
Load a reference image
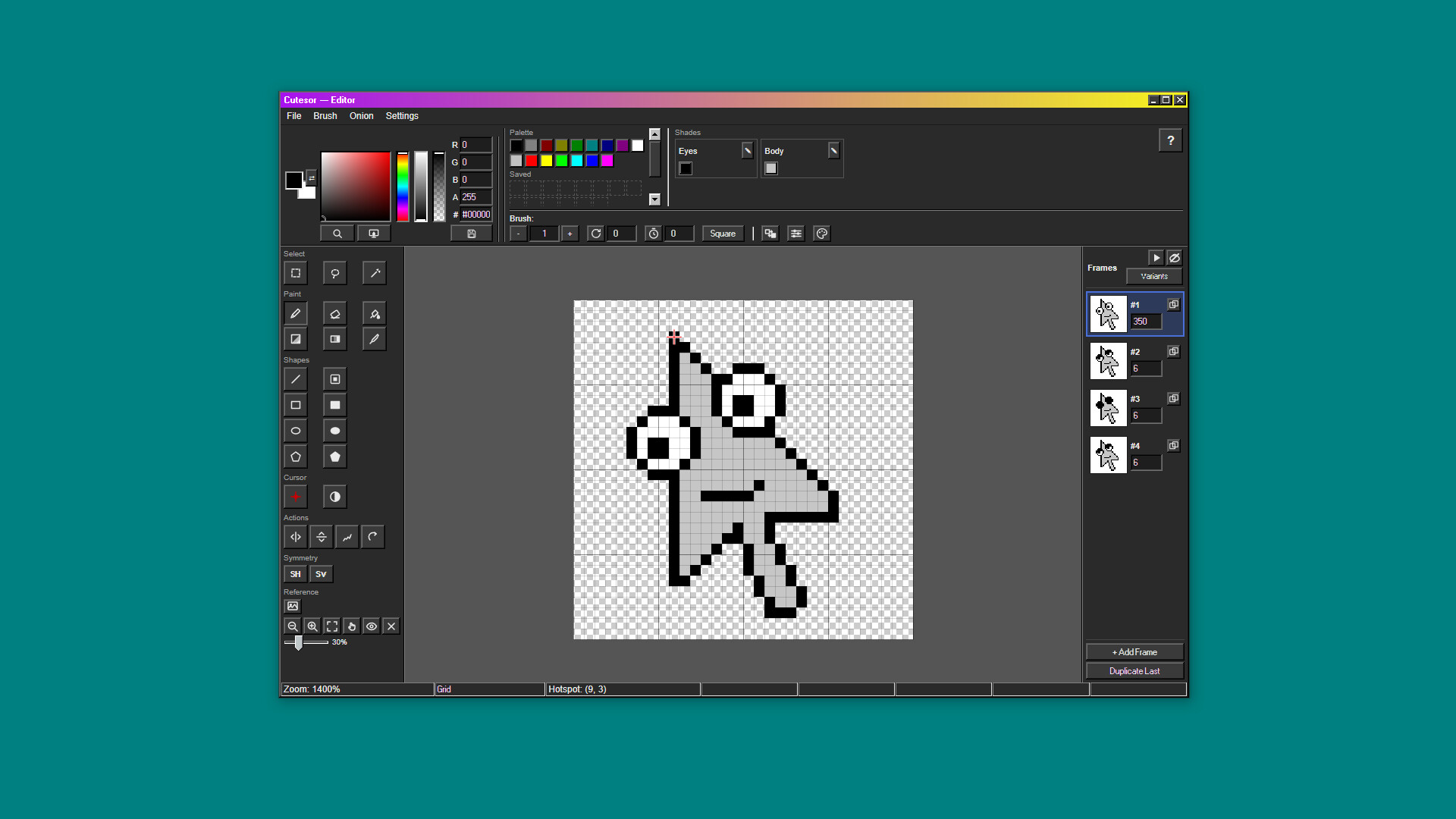(293, 606)
